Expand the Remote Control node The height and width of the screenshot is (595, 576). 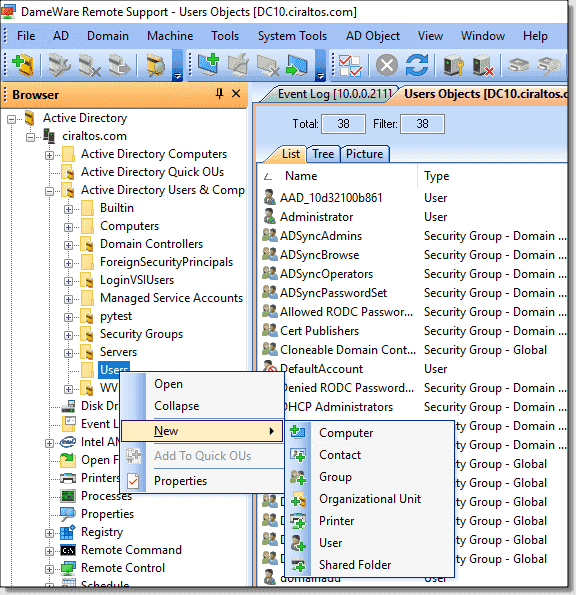tap(49, 569)
